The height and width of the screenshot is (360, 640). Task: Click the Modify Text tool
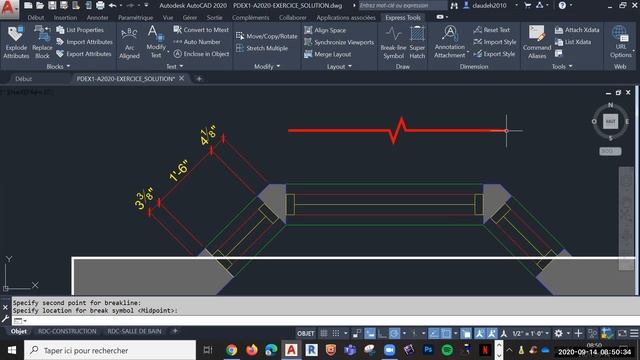coord(156,42)
